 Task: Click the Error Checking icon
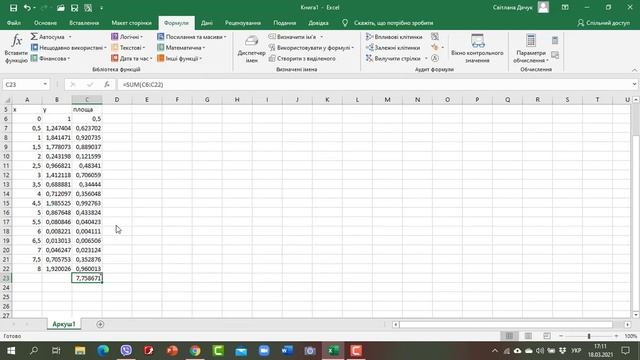pyautogui.click(x=435, y=48)
